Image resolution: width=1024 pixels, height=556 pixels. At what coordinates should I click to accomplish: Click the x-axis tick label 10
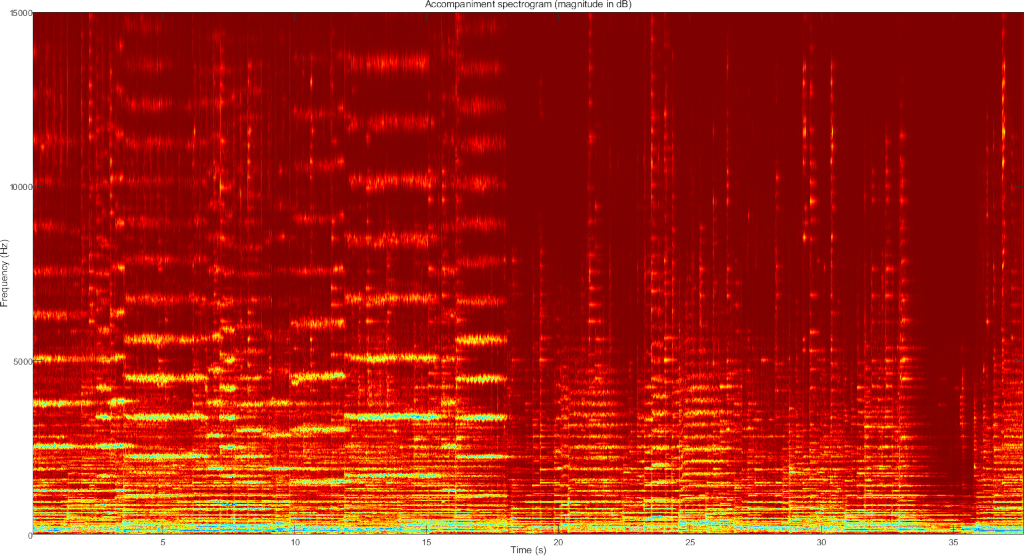coord(295,543)
